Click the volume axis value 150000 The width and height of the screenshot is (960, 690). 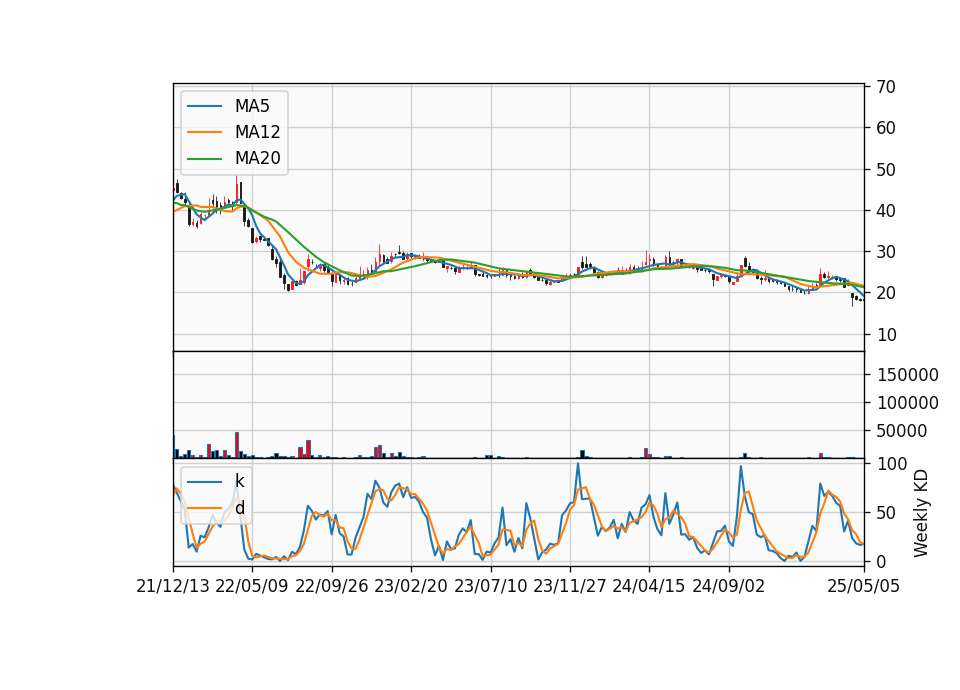[x=907, y=375]
